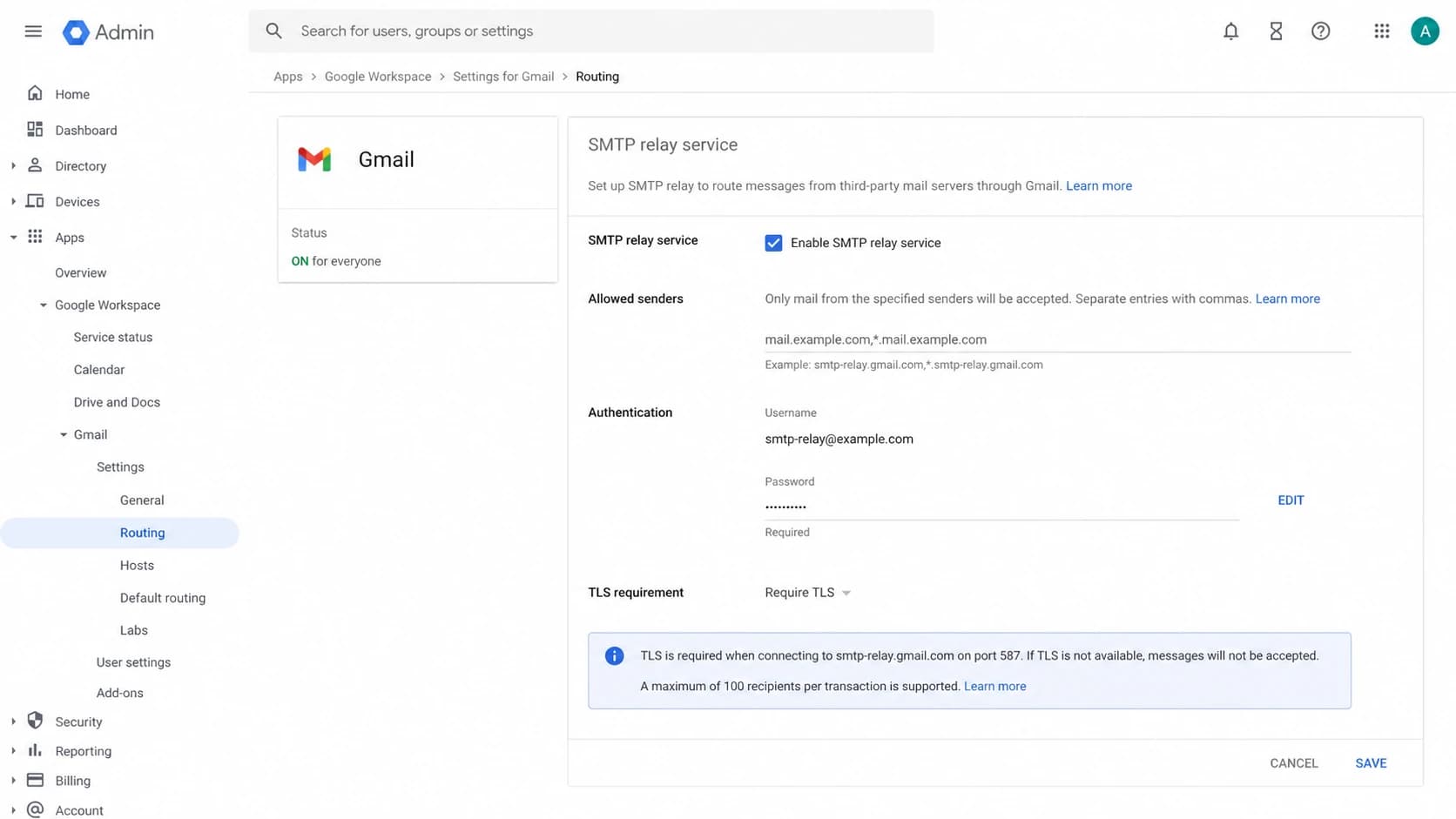Click ON for everyone status
The width and height of the screenshot is (1456, 819).
click(335, 261)
